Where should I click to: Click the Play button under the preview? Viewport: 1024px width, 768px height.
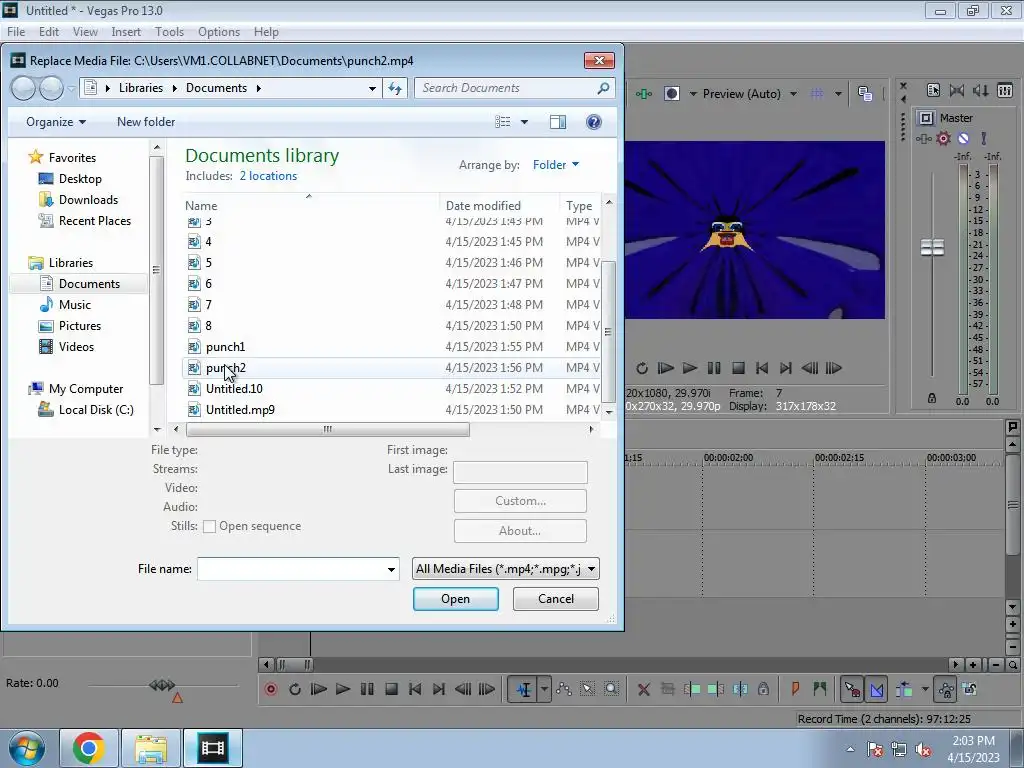click(690, 368)
